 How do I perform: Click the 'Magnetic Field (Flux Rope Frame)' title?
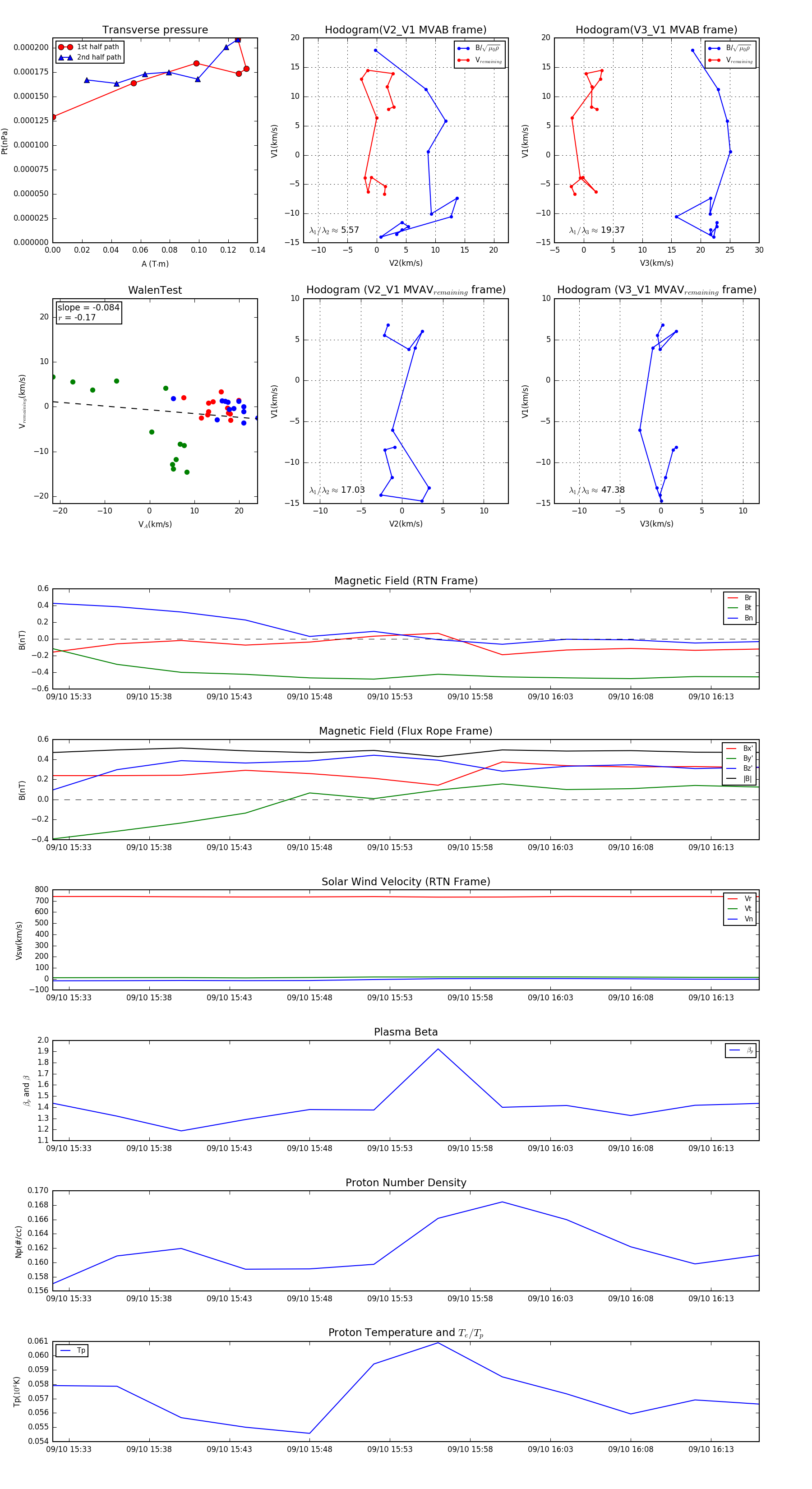point(405,731)
